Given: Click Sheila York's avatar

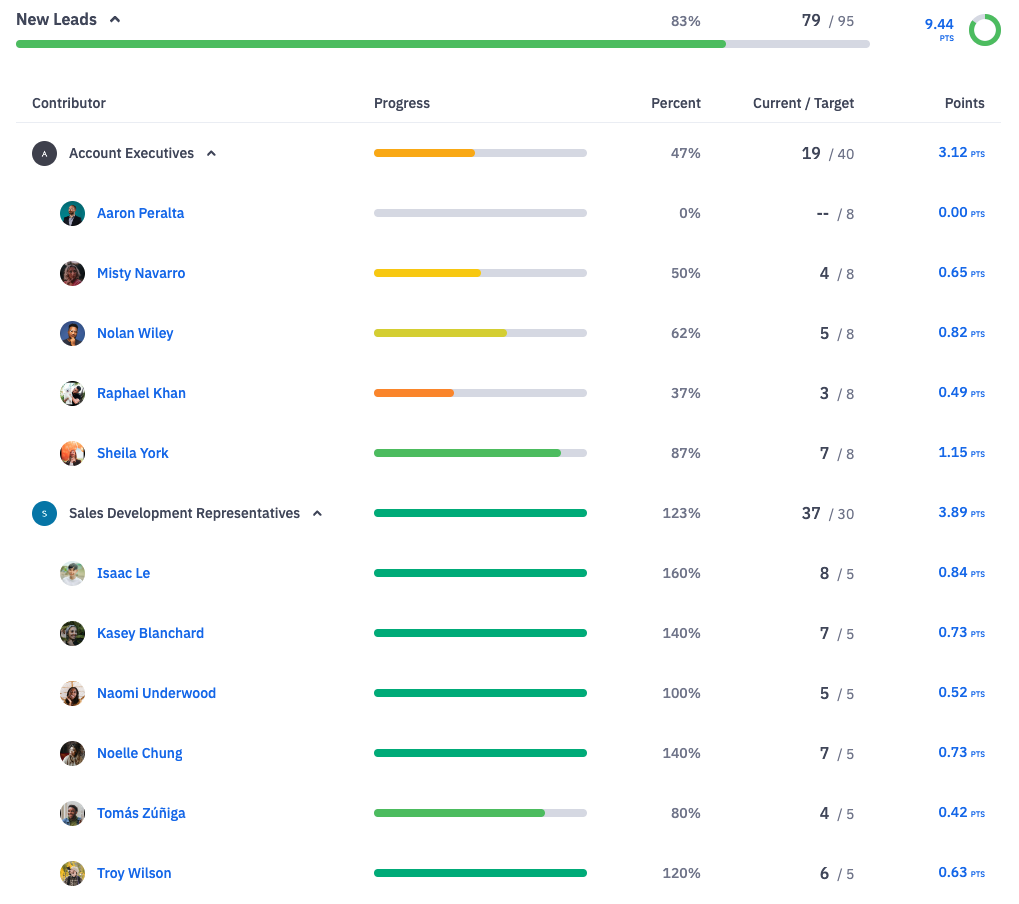Looking at the screenshot, I should pyautogui.click(x=72, y=453).
